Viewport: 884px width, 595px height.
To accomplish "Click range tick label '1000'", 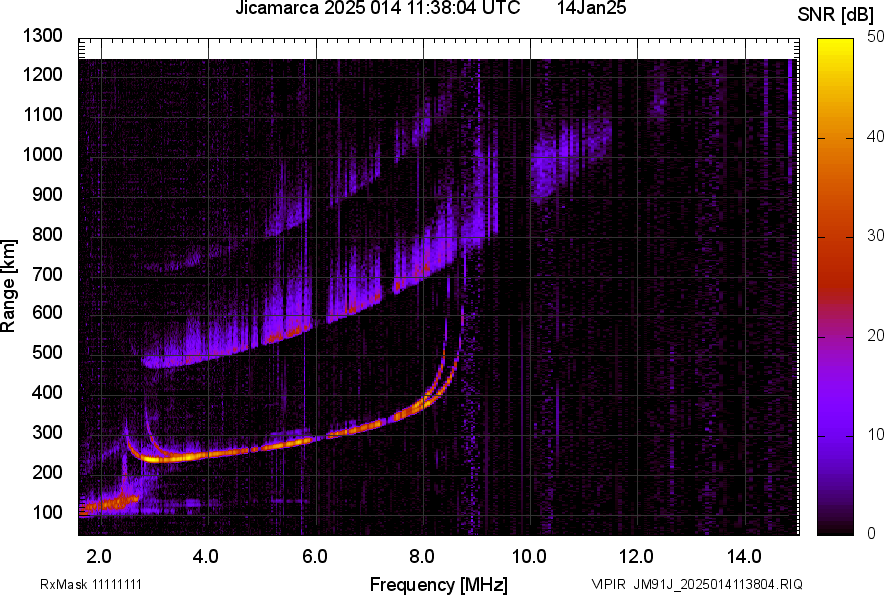I will pos(42,154).
